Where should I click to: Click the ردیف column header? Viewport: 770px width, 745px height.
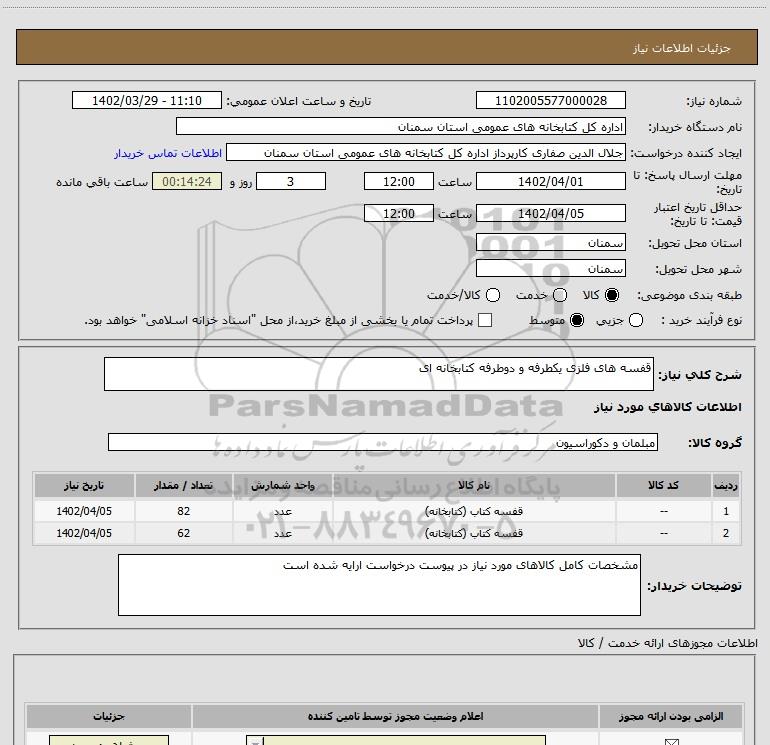click(x=726, y=485)
